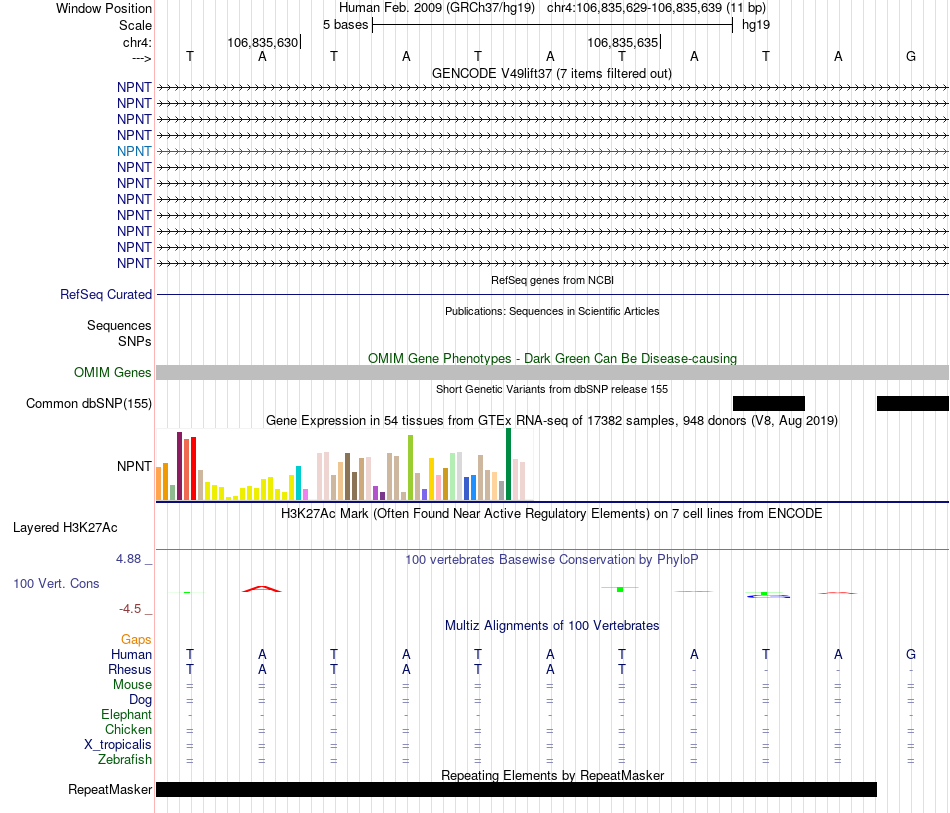The height and width of the screenshot is (813, 950).
Task: Open GTEx Gene Expression track title
Action: click(x=551, y=420)
